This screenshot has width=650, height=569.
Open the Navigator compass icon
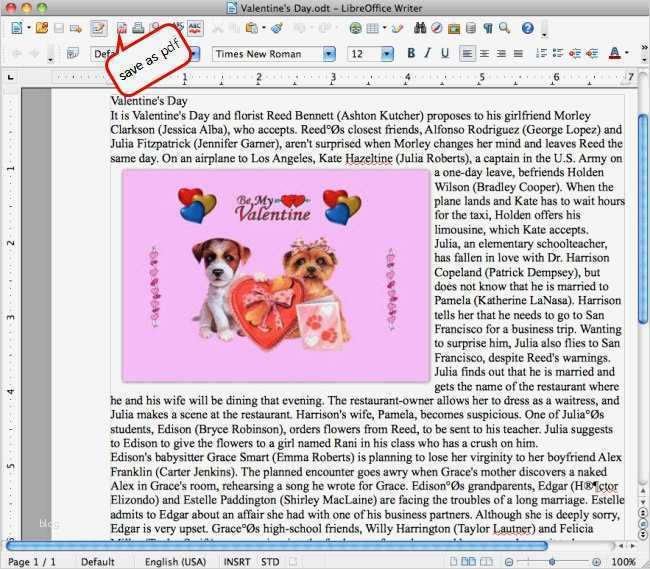click(x=438, y=28)
